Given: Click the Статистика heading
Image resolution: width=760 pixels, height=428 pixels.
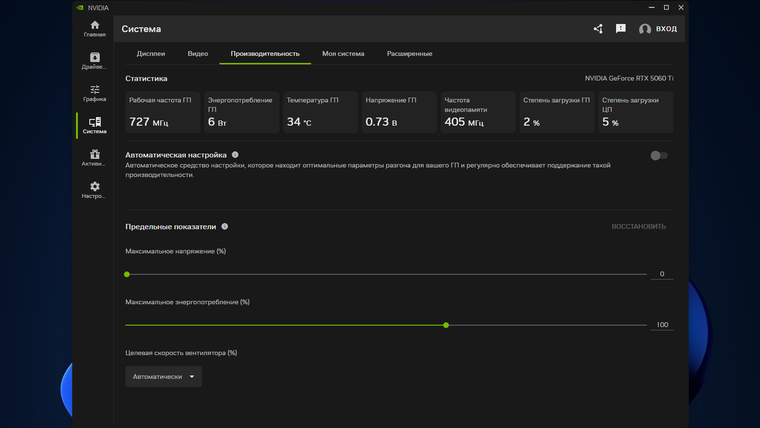Looking at the screenshot, I should pos(146,79).
